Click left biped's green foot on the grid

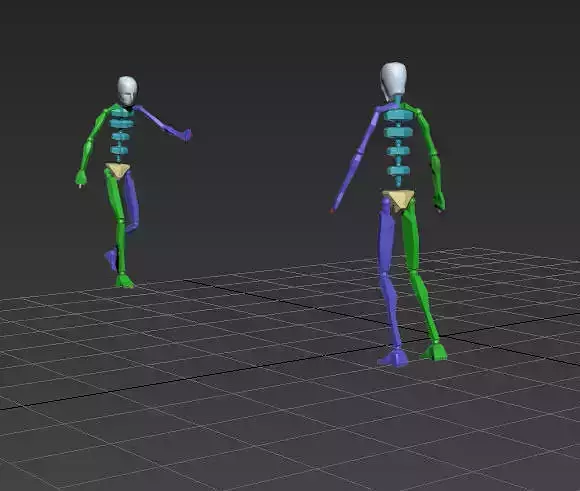coord(124,281)
